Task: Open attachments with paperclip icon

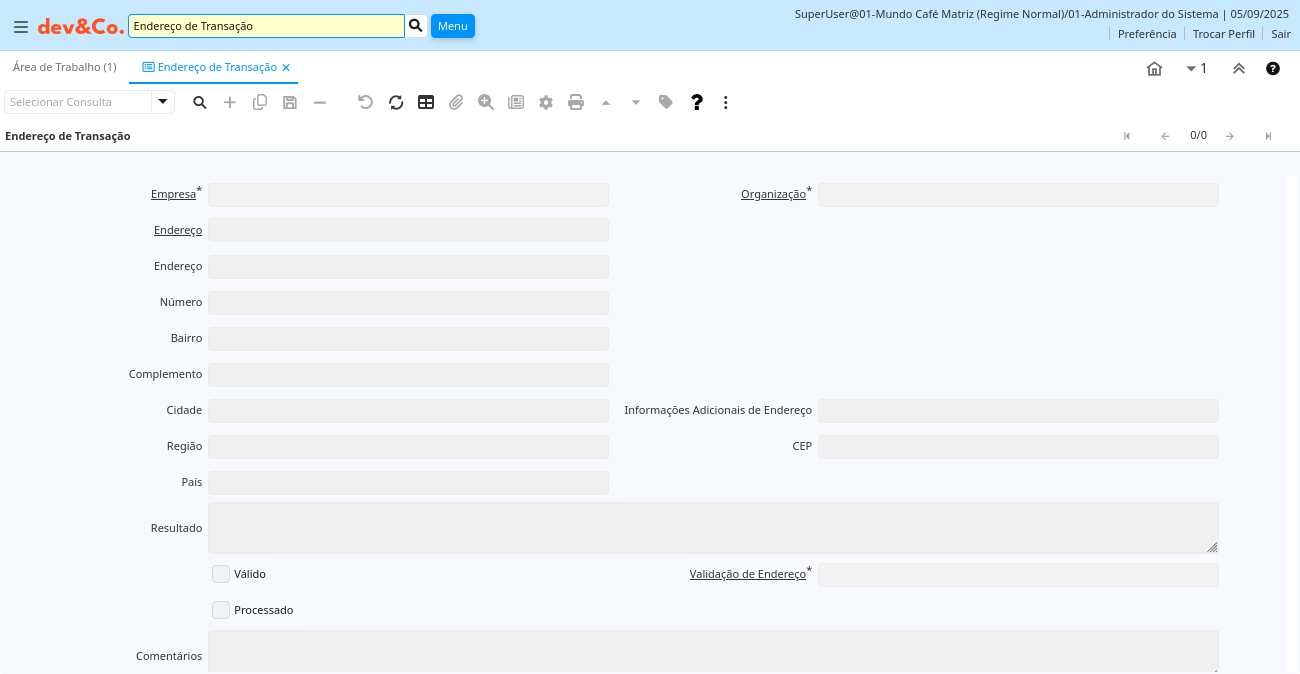Action: click(456, 102)
